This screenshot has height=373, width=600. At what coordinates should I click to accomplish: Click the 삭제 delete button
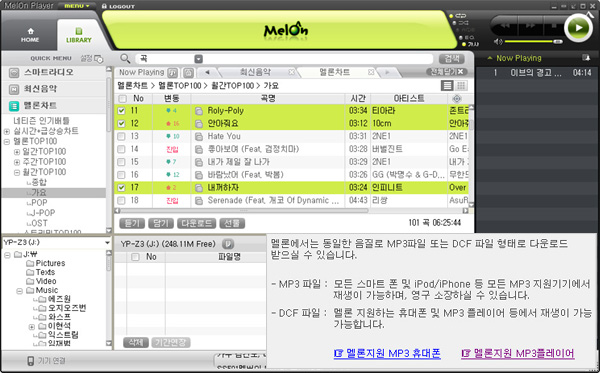click(136, 342)
